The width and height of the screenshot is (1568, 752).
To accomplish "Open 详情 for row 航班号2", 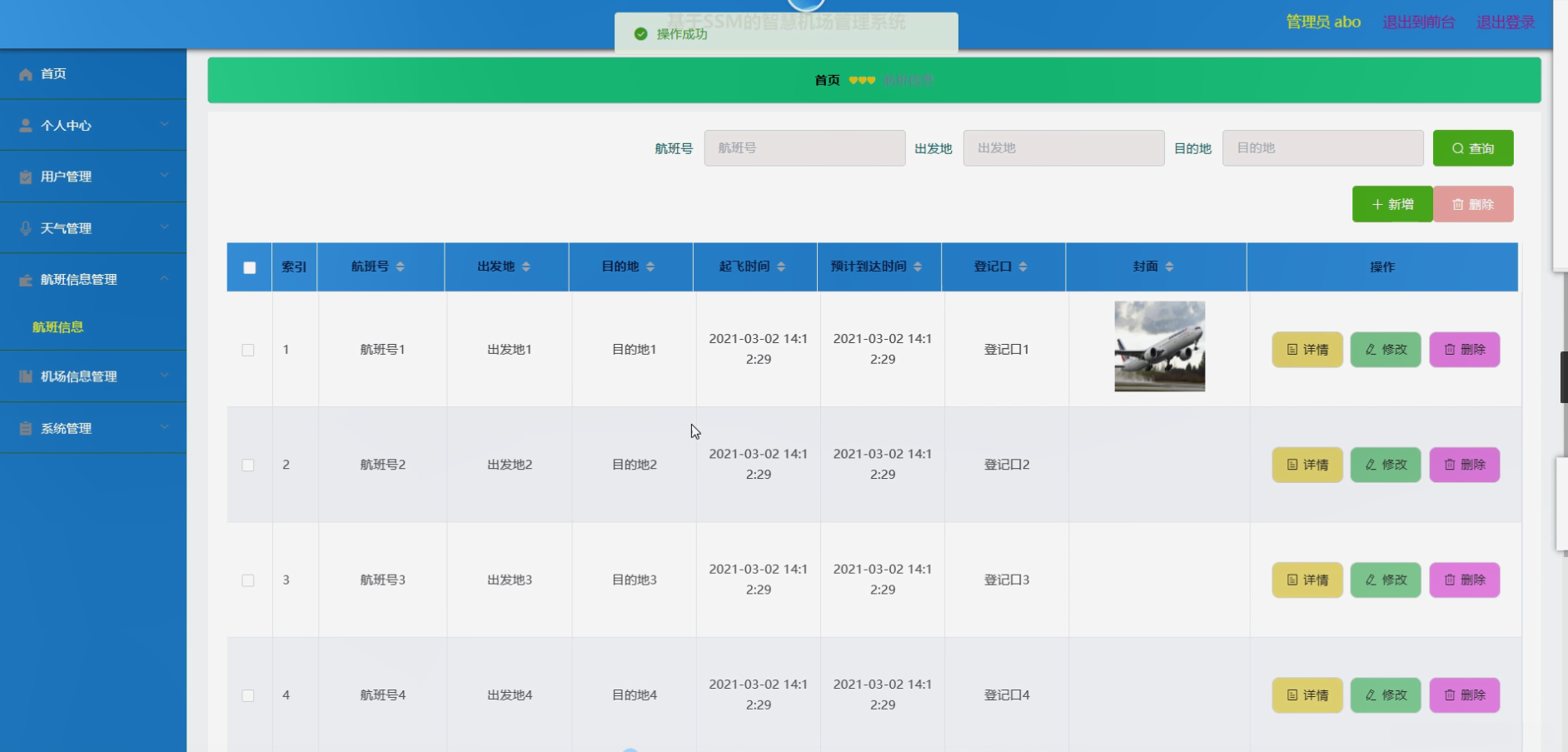I will pyautogui.click(x=1307, y=465).
